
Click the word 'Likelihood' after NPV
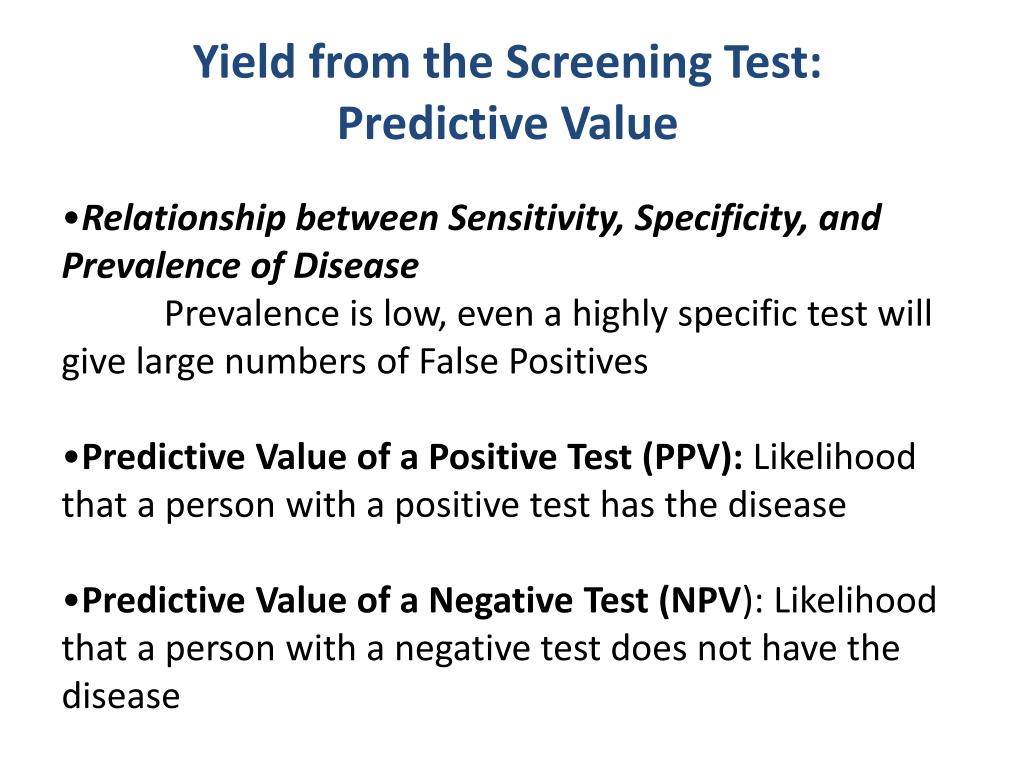click(856, 600)
